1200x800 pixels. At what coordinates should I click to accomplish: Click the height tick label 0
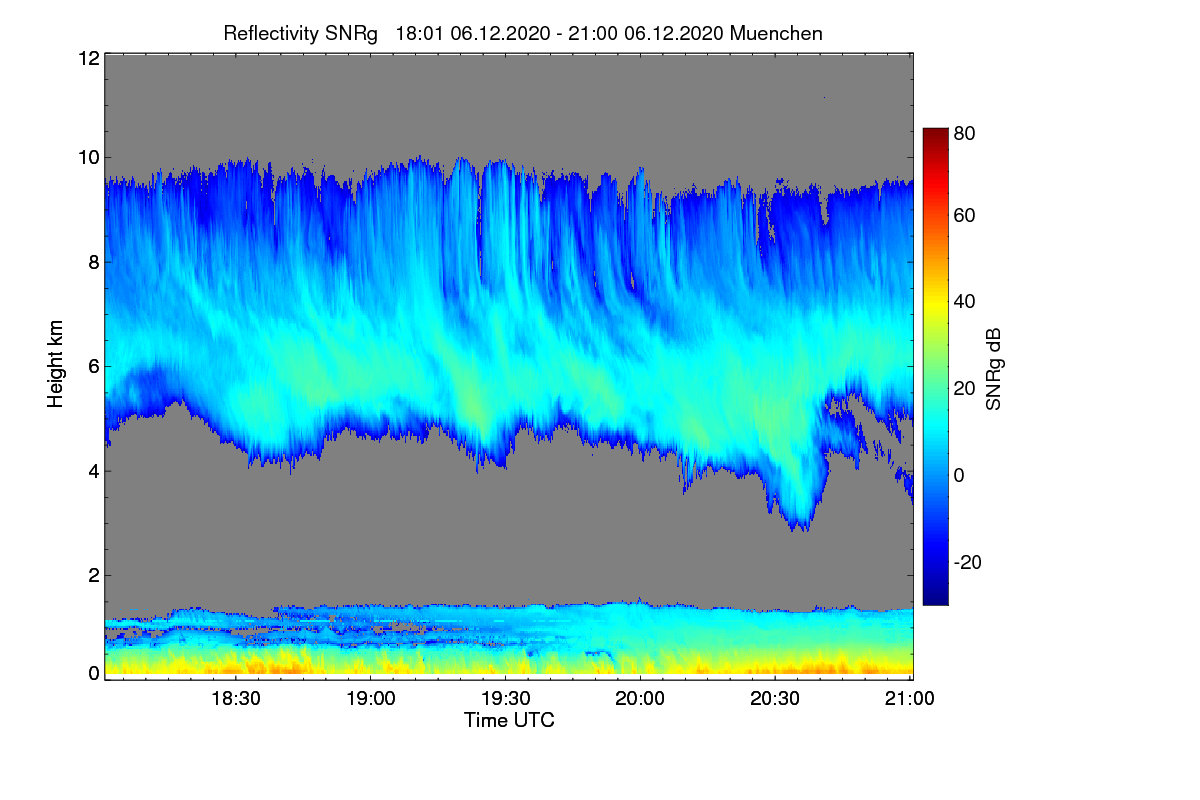(93, 674)
